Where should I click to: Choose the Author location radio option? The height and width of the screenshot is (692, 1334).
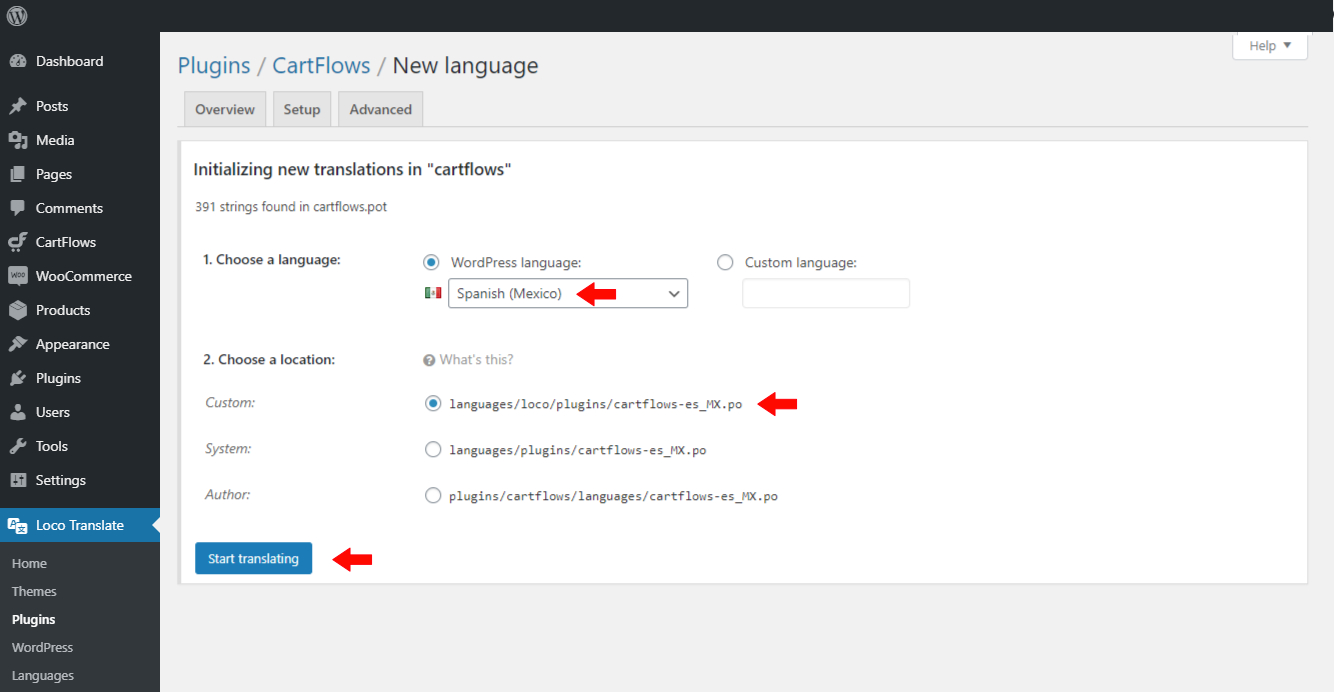point(433,495)
